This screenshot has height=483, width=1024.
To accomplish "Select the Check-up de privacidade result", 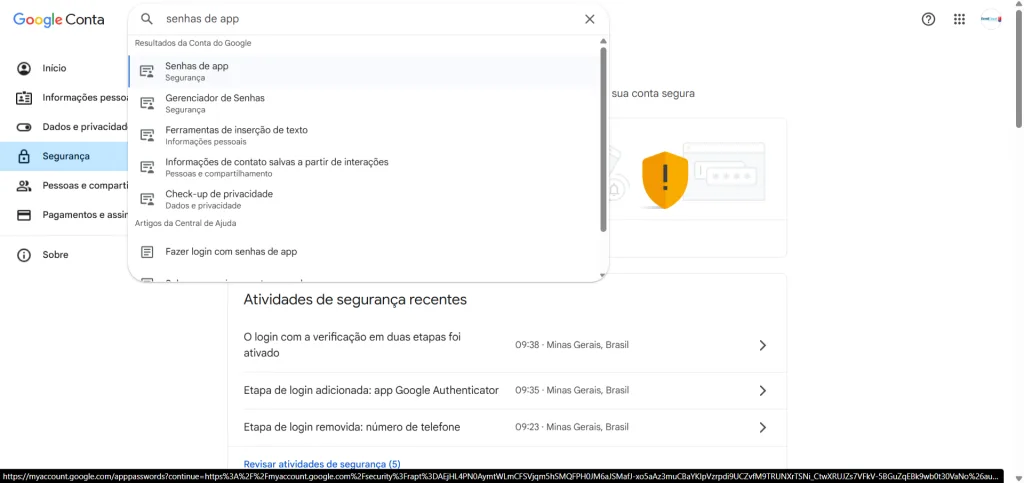I will pos(364,199).
